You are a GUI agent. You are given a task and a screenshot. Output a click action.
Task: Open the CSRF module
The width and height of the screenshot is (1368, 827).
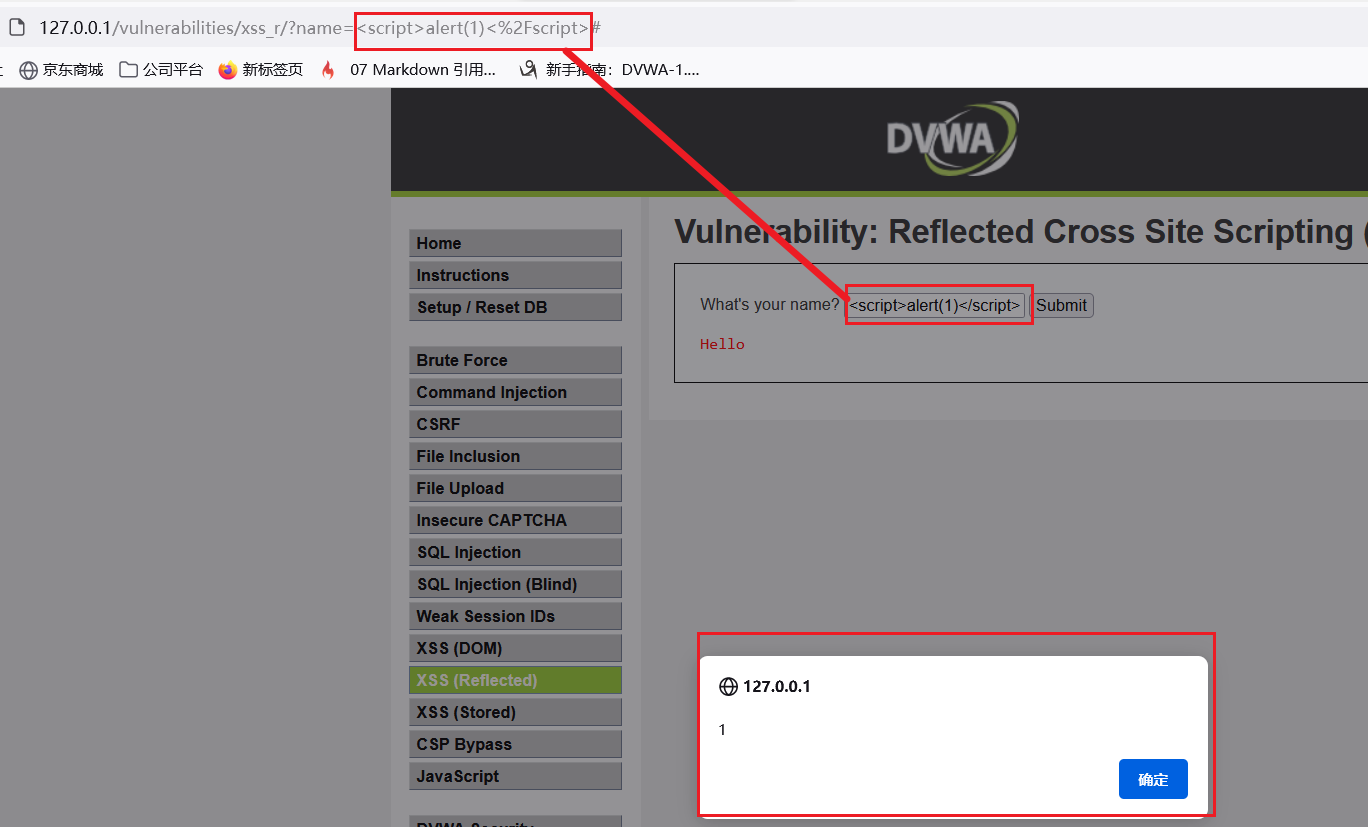[515, 424]
